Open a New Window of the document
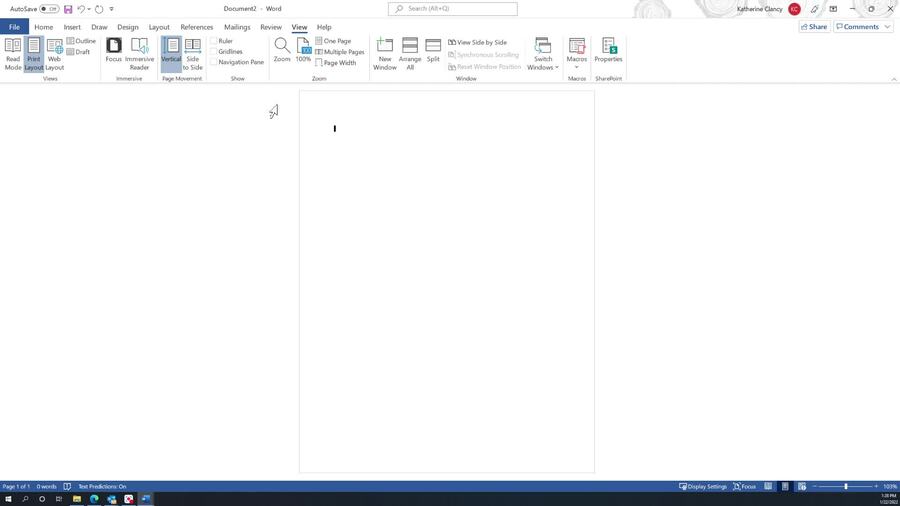Image resolution: width=900 pixels, height=506 pixels. coord(385,55)
